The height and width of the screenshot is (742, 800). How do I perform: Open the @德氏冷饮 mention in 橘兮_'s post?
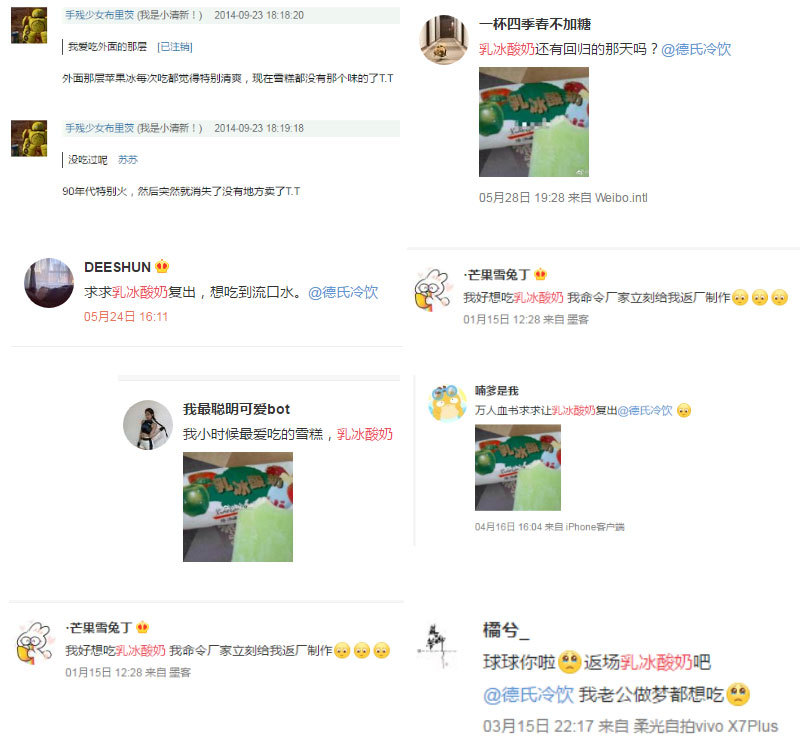click(x=528, y=695)
